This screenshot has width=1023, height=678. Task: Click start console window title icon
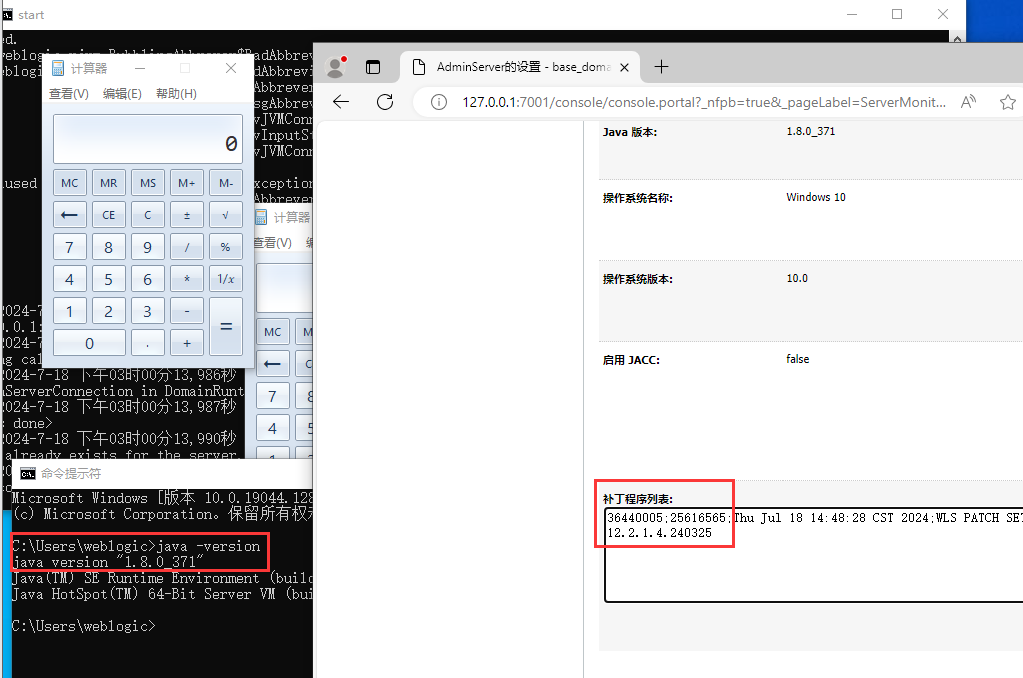coord(7,14)
